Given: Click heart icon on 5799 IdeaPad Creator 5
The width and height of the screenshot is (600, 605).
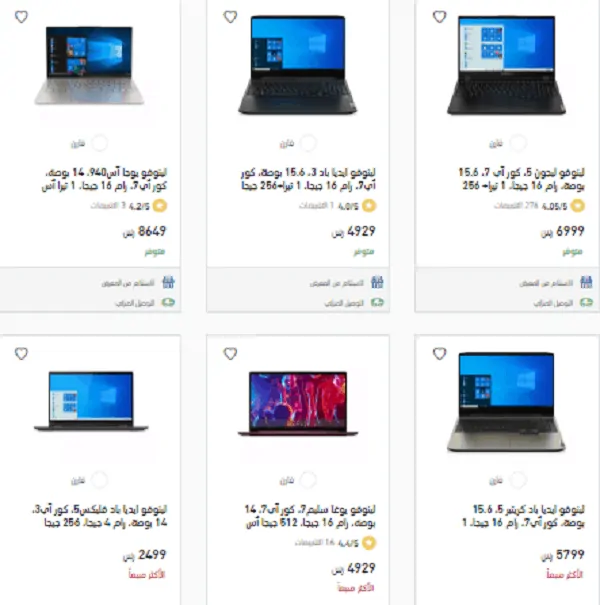Looking at the screenshot, I should pos(439,353).
